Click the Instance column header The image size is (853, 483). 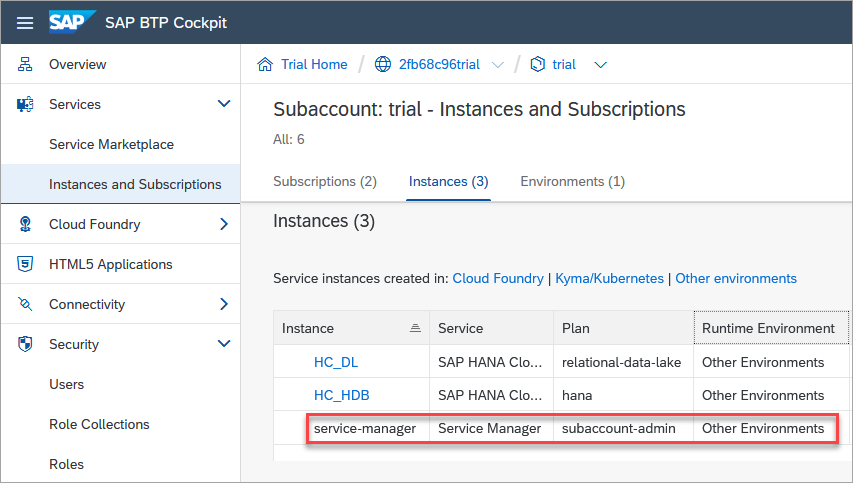(x=351, y=328)
